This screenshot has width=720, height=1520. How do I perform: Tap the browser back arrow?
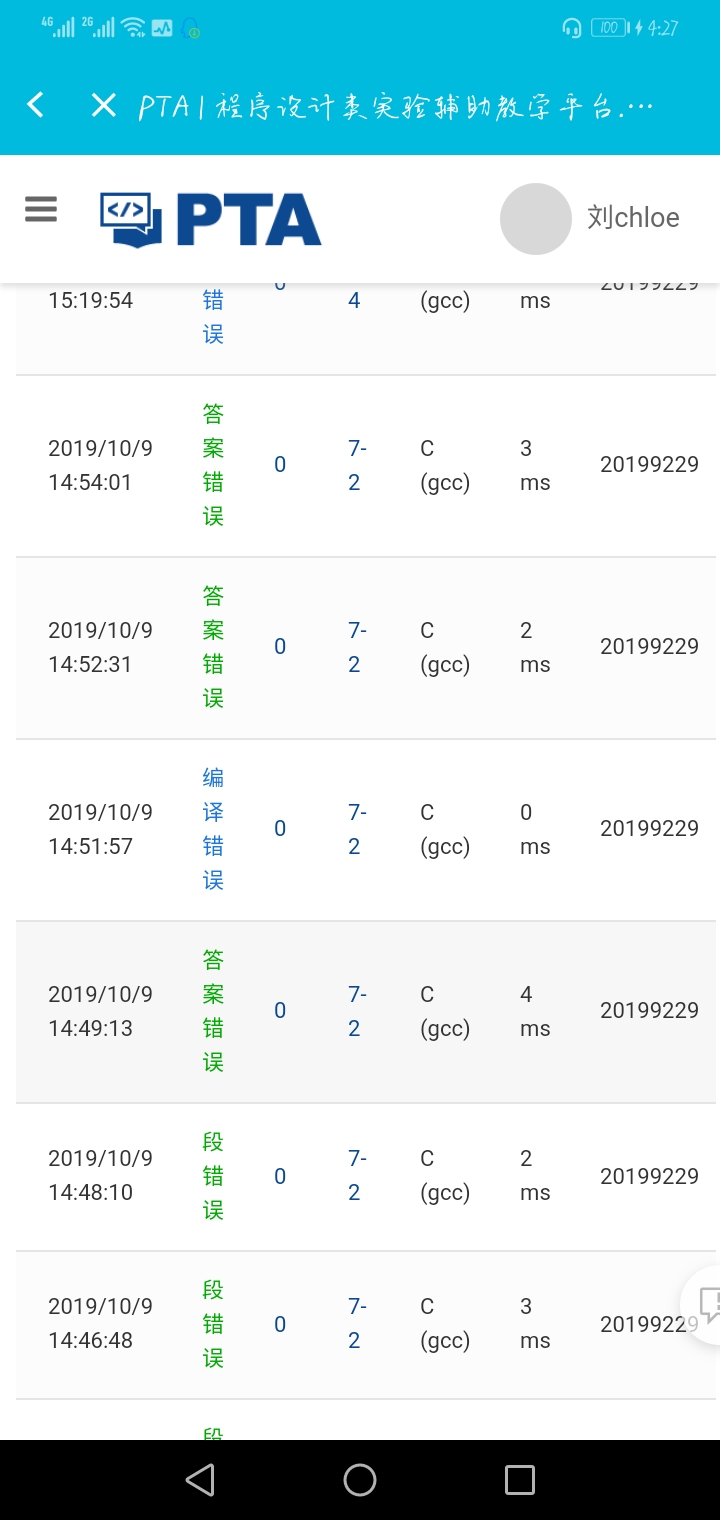tap(36, 105)
